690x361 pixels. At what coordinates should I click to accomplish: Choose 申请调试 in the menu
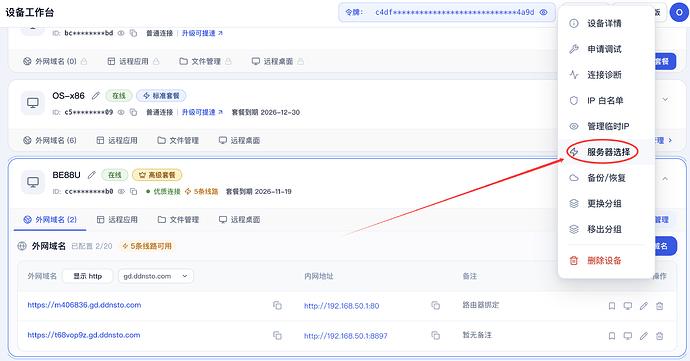[x=606, y=49]
